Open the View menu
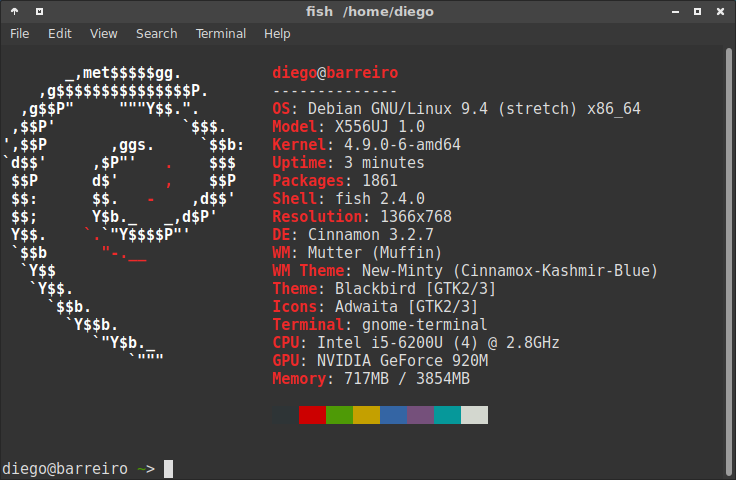 [103, 34]
